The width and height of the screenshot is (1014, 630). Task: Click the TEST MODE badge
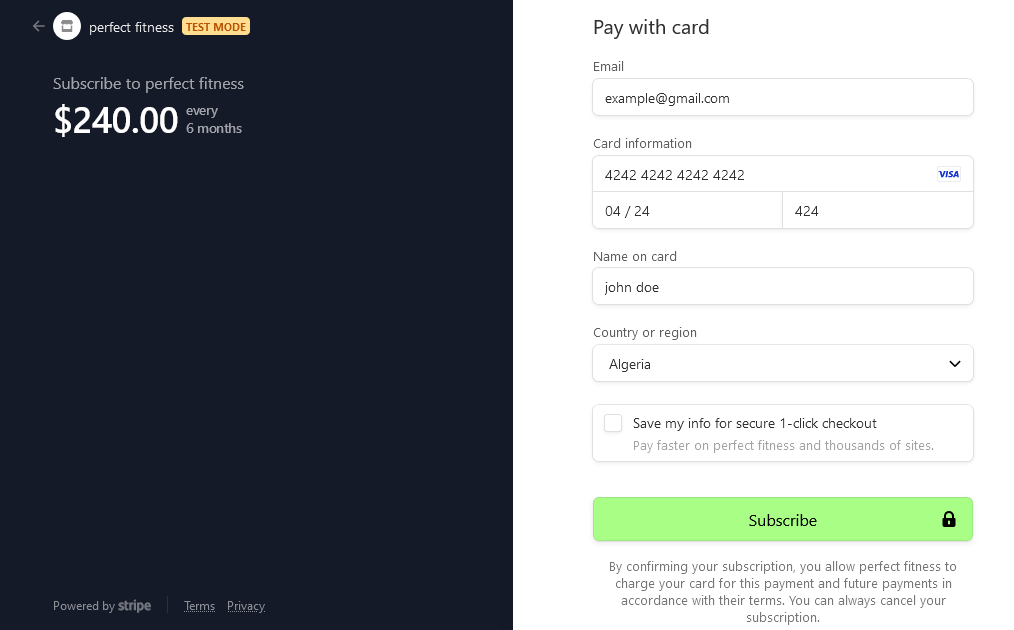click(215, 27)
